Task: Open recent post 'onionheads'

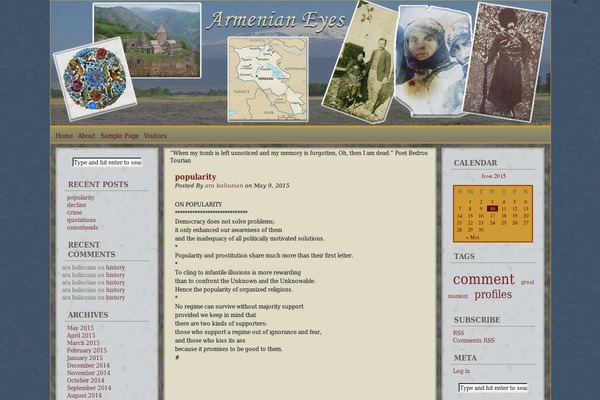Action: [x=82, y=227]
